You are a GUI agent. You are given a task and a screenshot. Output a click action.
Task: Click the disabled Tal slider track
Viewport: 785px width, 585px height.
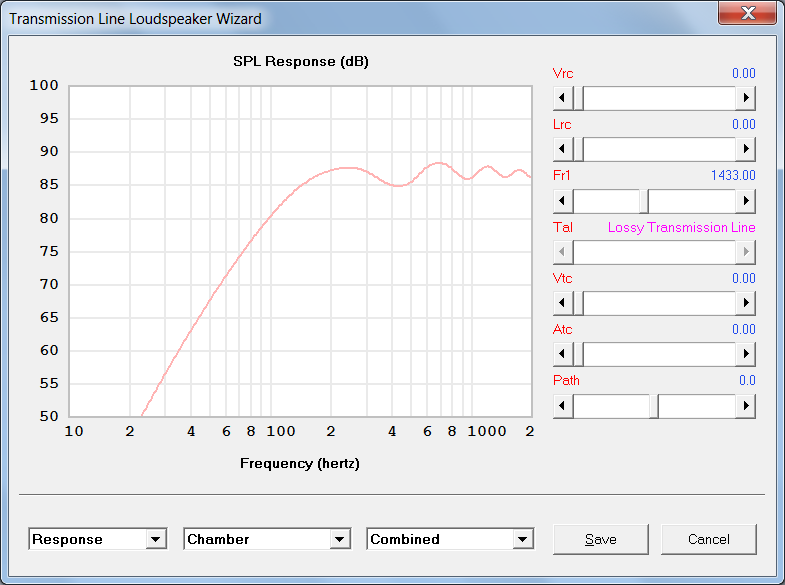point(654,252)
